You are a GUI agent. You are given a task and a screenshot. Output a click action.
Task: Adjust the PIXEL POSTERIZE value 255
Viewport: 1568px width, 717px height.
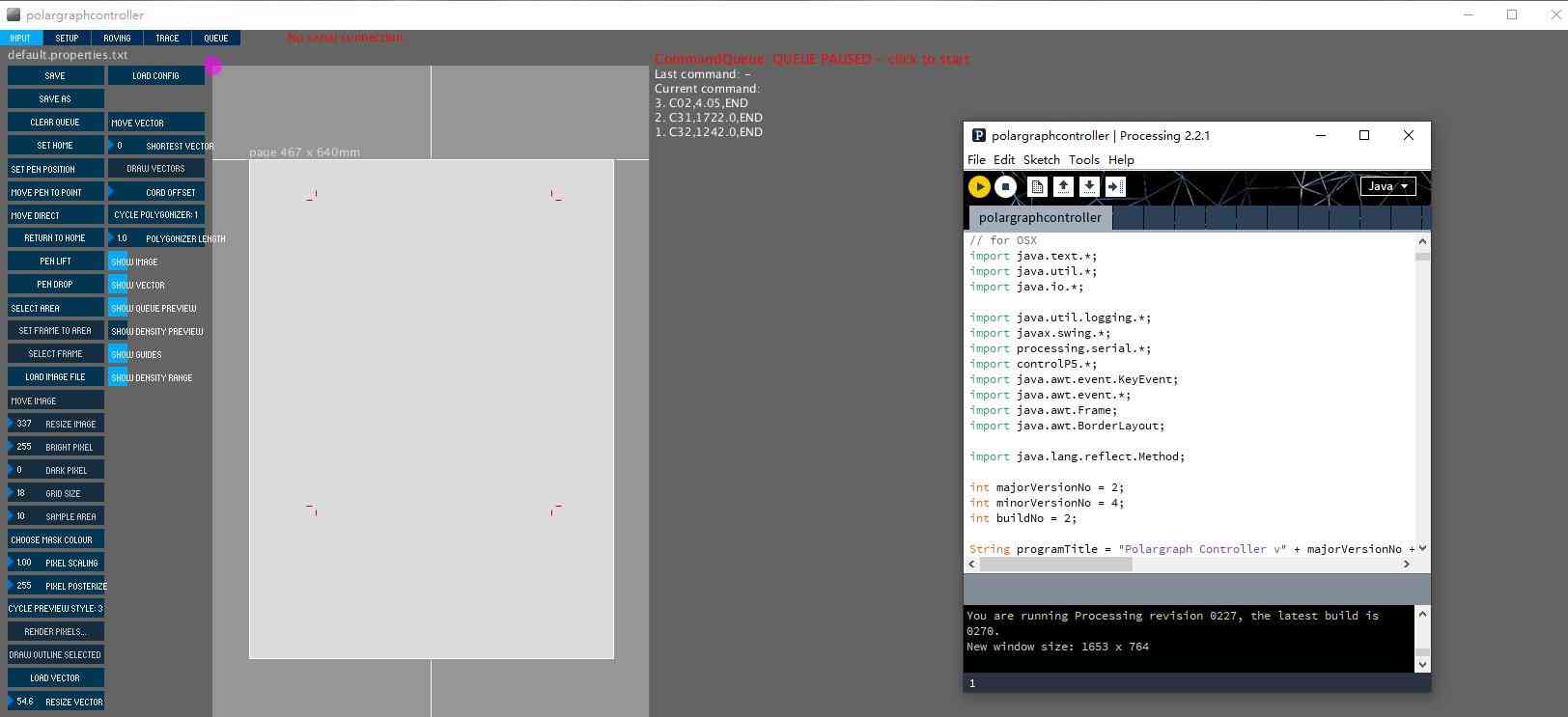click(55, 586)
